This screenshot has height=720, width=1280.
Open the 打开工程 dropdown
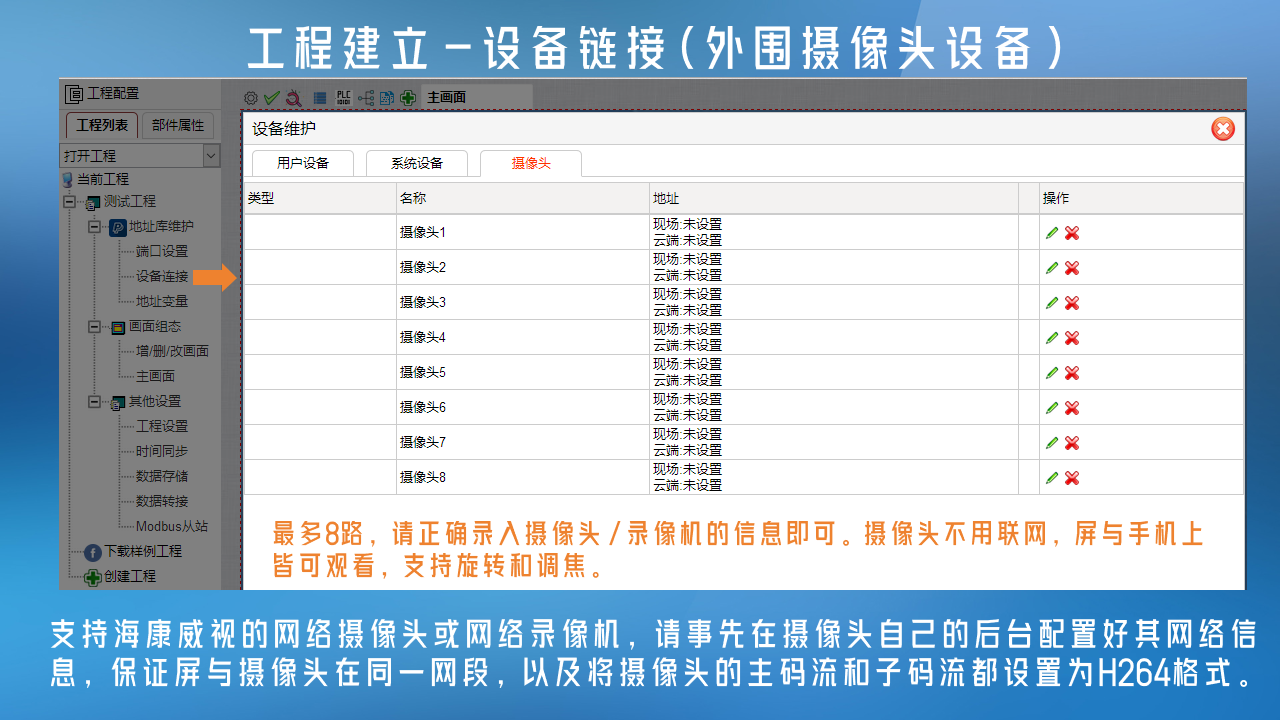pos(211,156)
